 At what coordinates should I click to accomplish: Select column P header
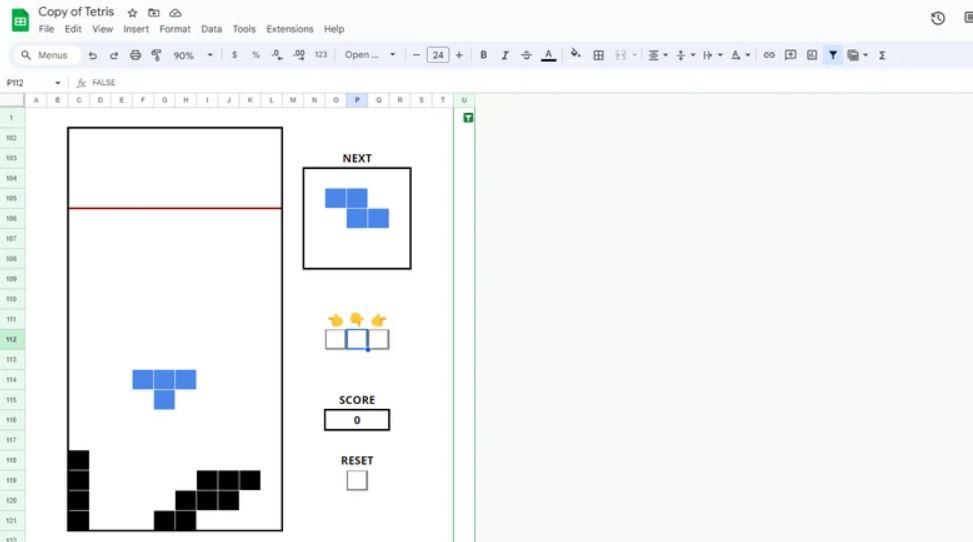pyautogui.click(x=357, y=100)
